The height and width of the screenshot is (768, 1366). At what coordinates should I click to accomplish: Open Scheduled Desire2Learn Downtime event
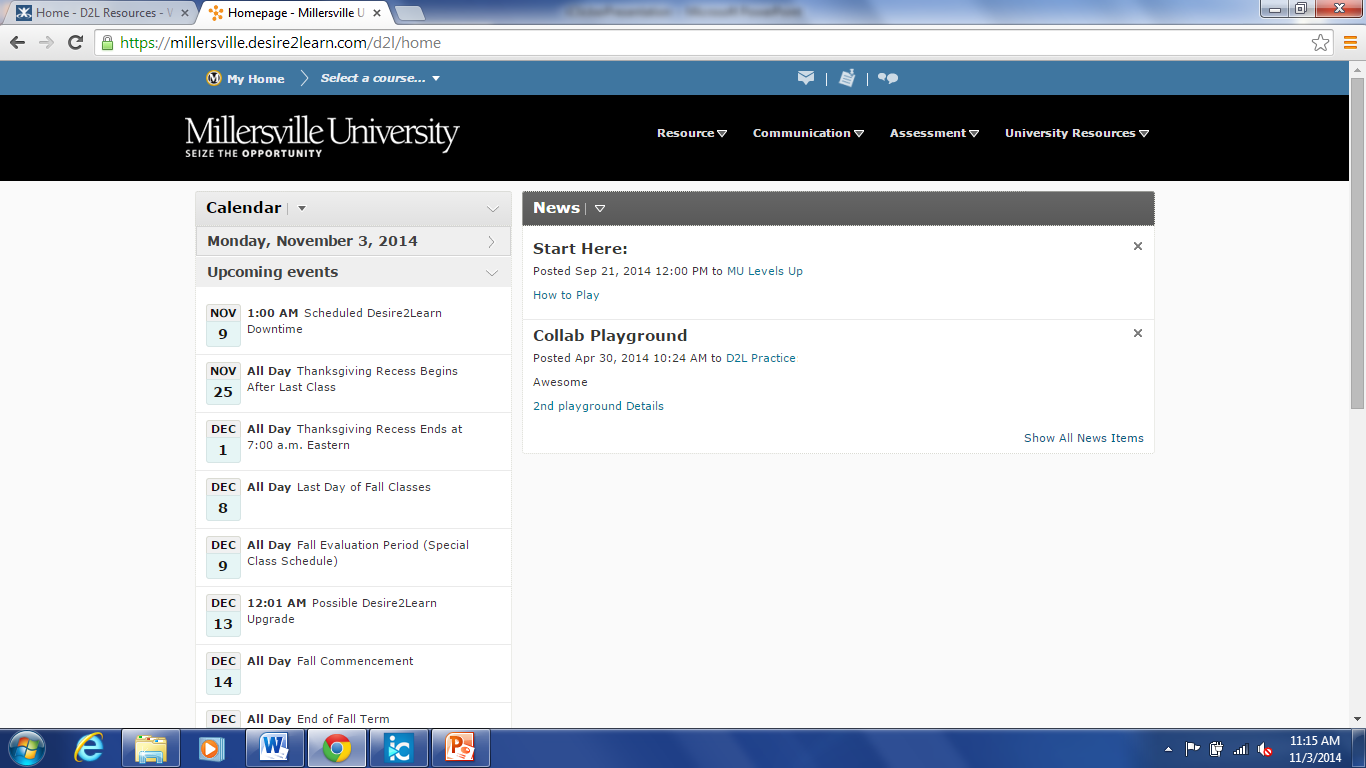[344, 321]
